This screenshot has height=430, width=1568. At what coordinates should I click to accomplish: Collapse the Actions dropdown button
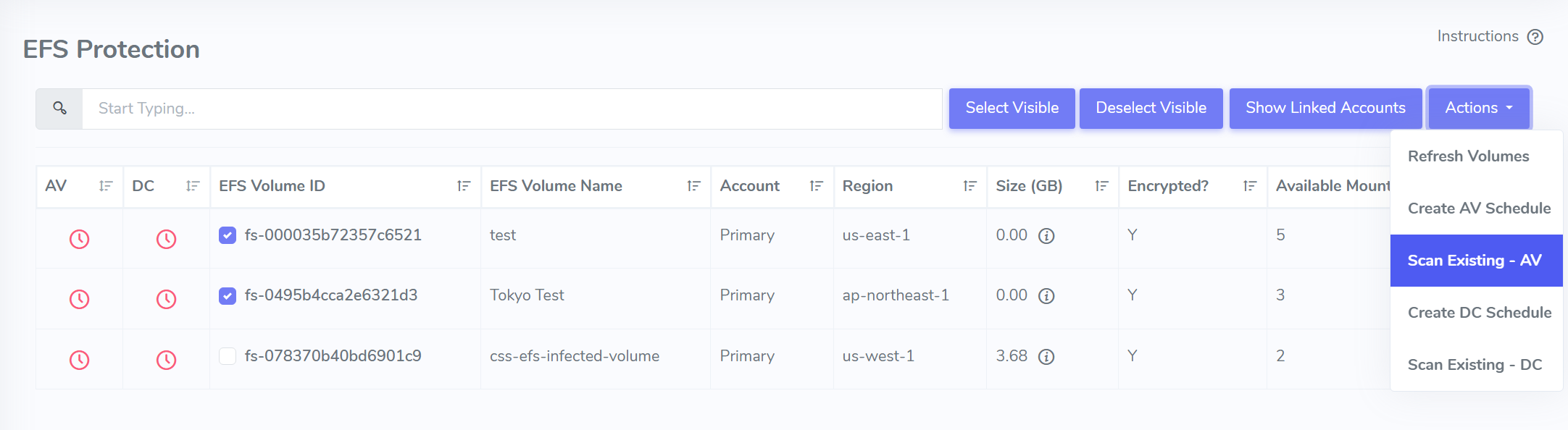[x=1478, y=108]
